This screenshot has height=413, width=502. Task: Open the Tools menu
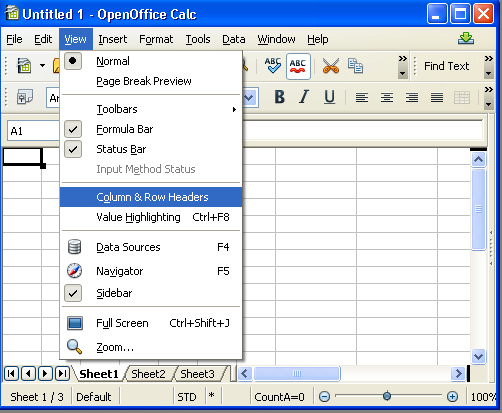[x=198, y=39]
